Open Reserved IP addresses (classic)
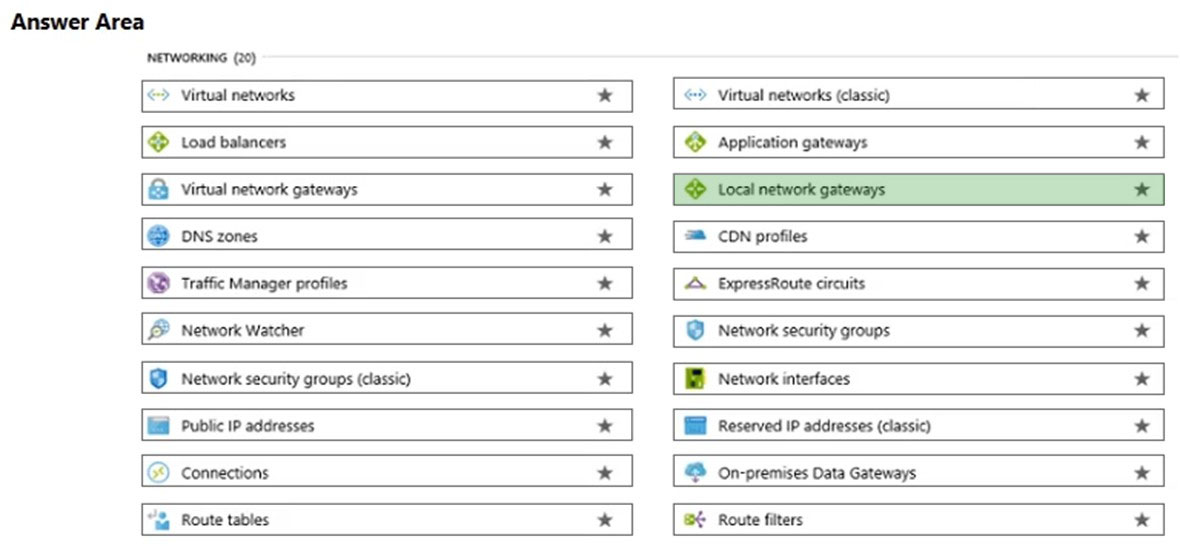This screenshot has height=546, width=1180. [918, 426]
